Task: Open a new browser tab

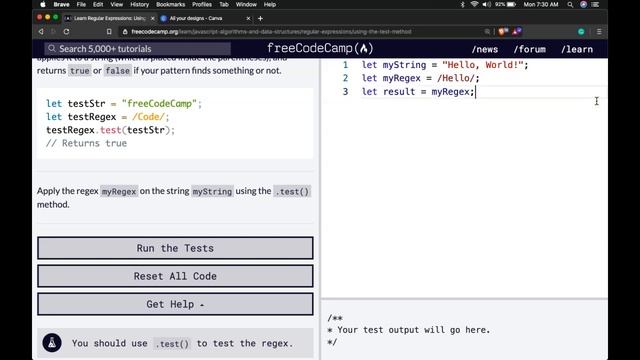Action: click(x=260, y=18)
